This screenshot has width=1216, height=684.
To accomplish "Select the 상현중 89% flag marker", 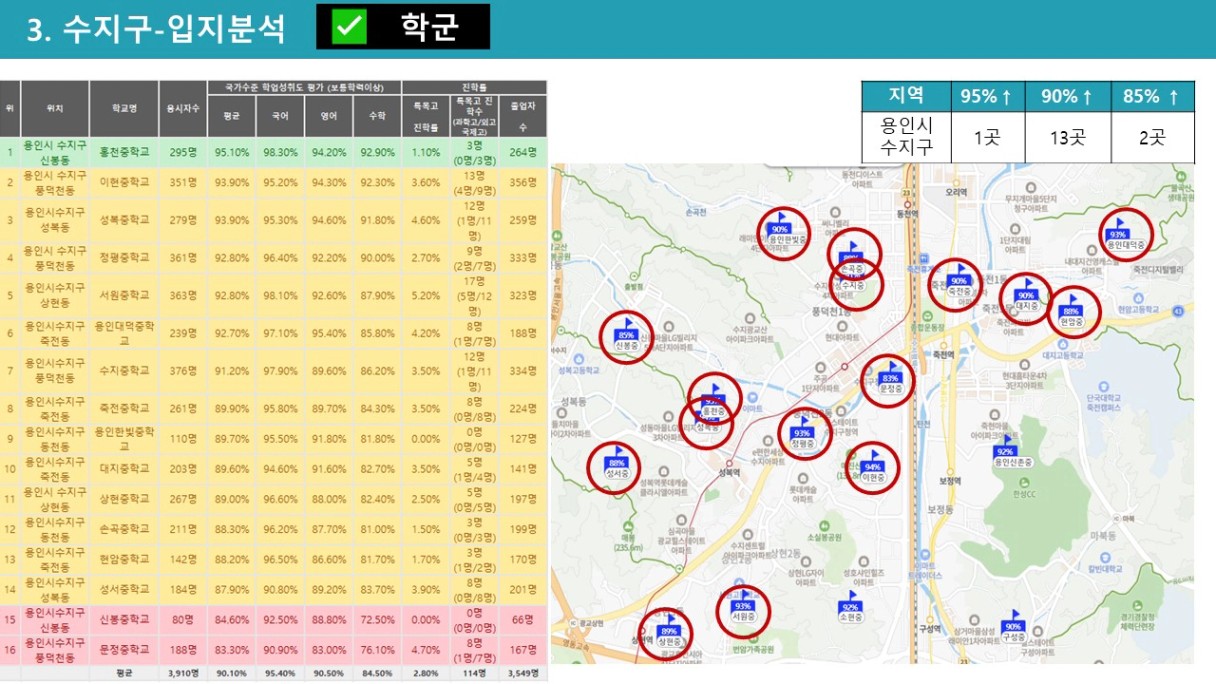I will click(670, 628).
